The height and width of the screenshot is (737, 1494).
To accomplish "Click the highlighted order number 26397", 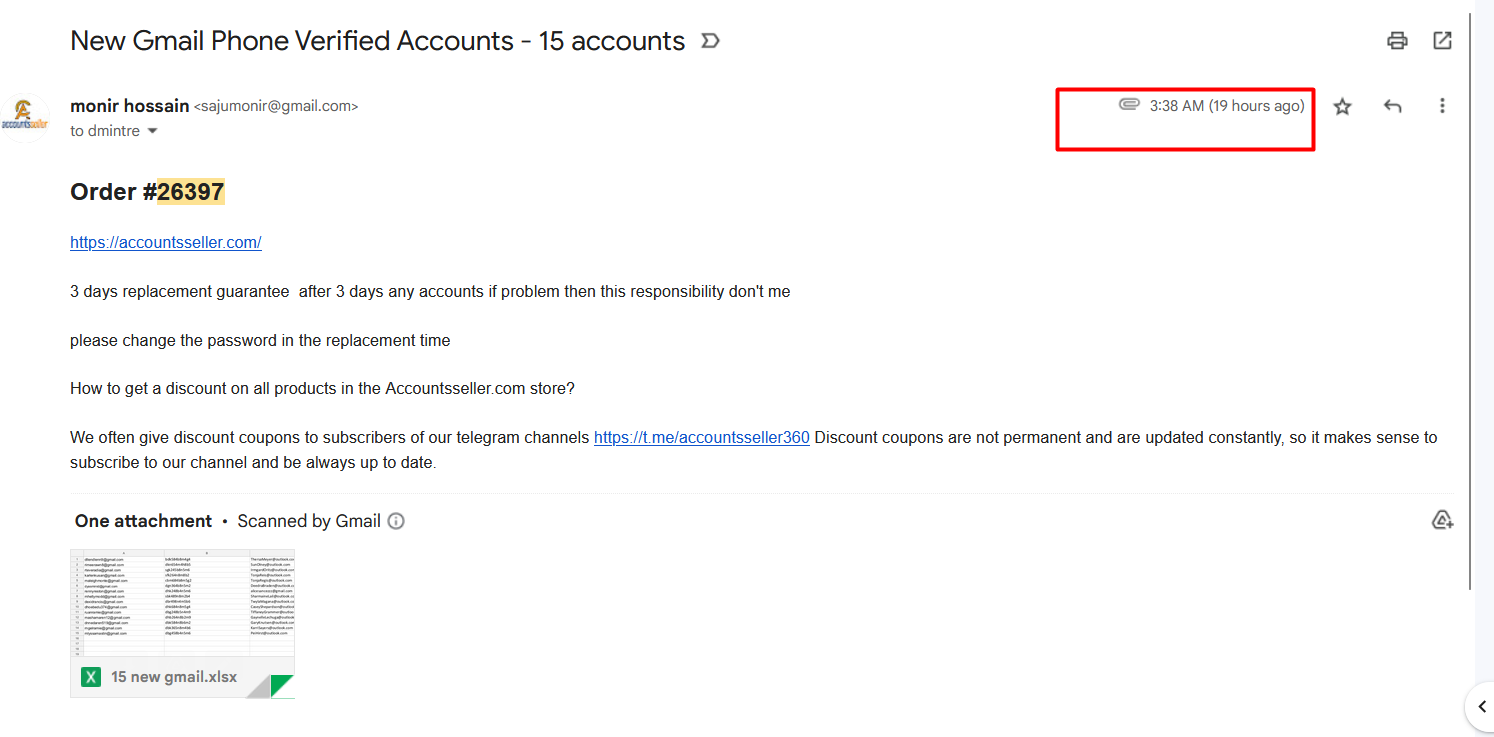I will [191, 191].
